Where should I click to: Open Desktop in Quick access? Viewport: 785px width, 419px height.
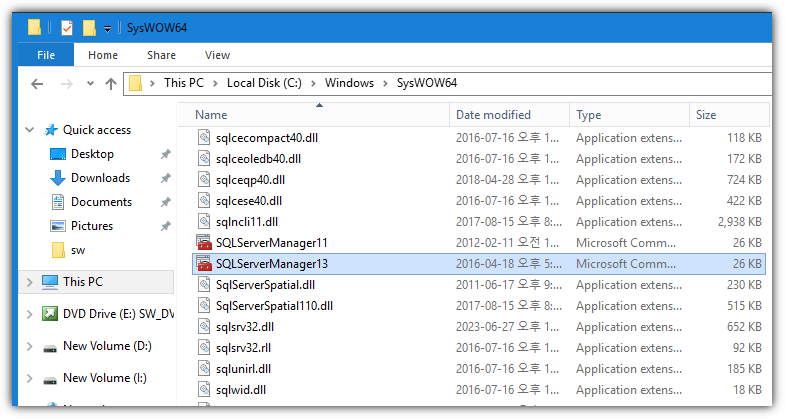(x=92, y=154)
